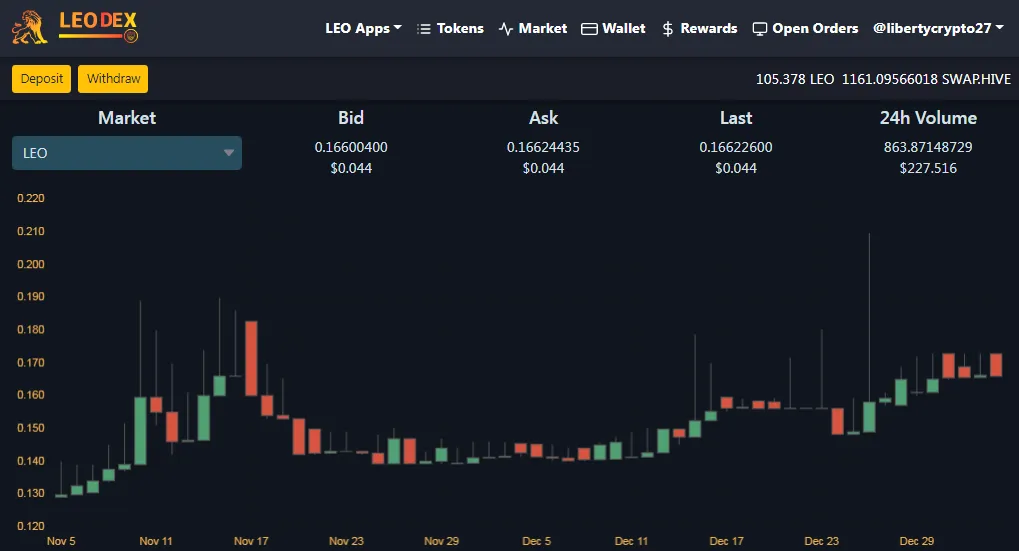Click the 0.170 price axis label
The width and height of the screenshot is (1019, 551).
point(31,363)
